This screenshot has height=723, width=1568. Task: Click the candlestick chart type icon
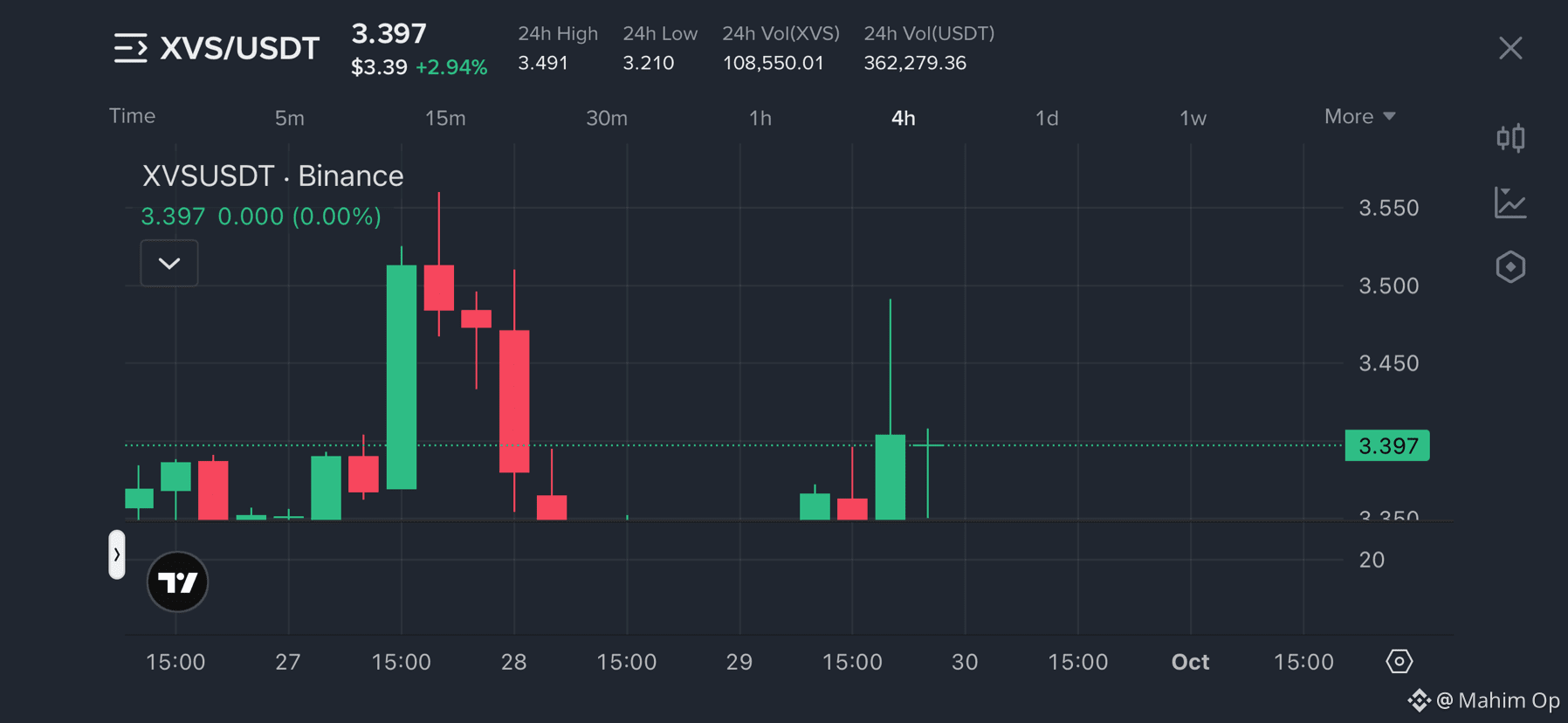click(x=1510, y=138)
